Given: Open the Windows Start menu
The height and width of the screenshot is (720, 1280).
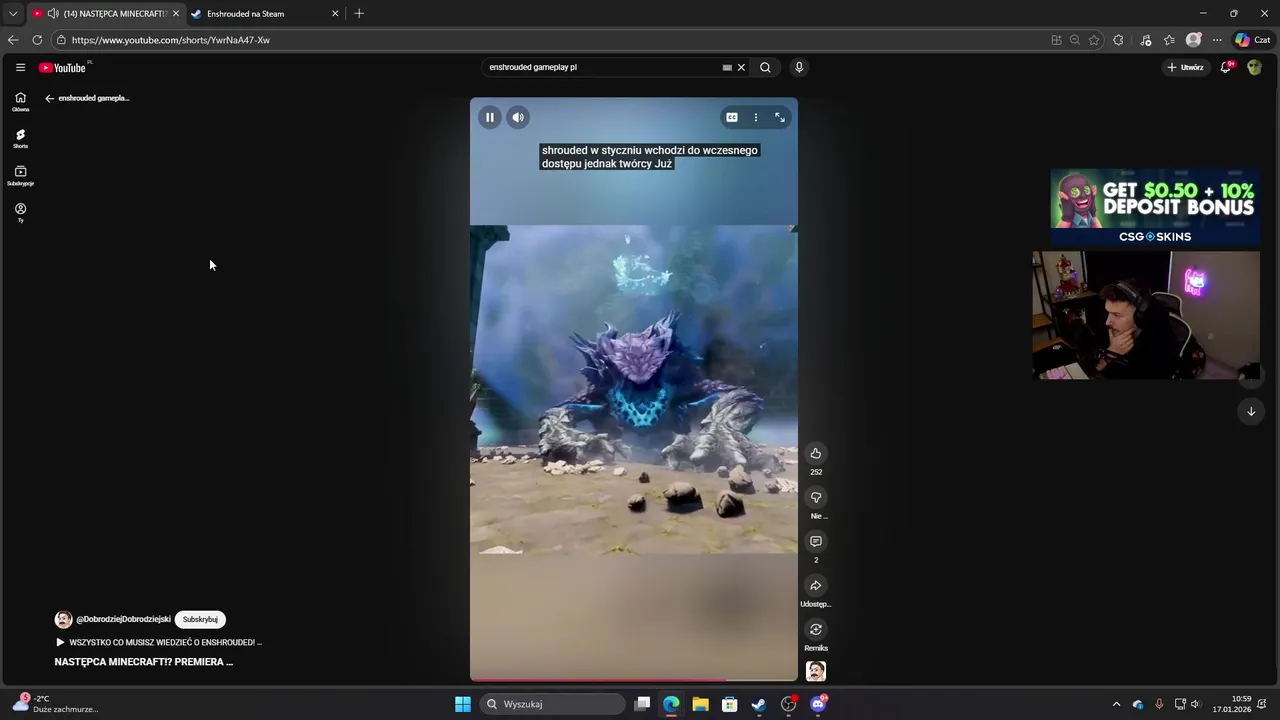Looking at the screenshot, I should [463, 704].
